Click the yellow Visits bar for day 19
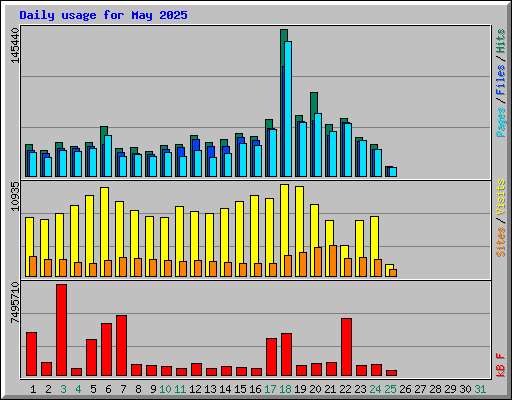Screen dimensions: 512x400 click(x=299, y=219)
